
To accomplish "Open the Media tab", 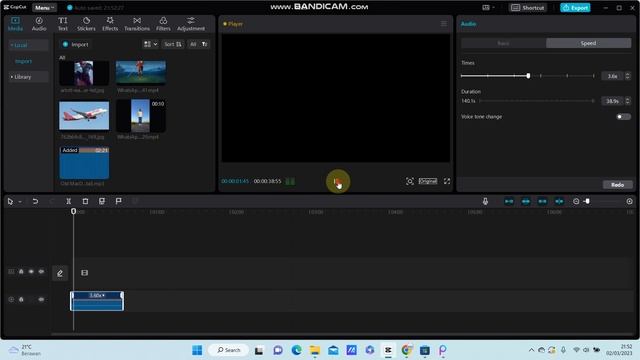I will pyautogui.click(x=15, y=24).
